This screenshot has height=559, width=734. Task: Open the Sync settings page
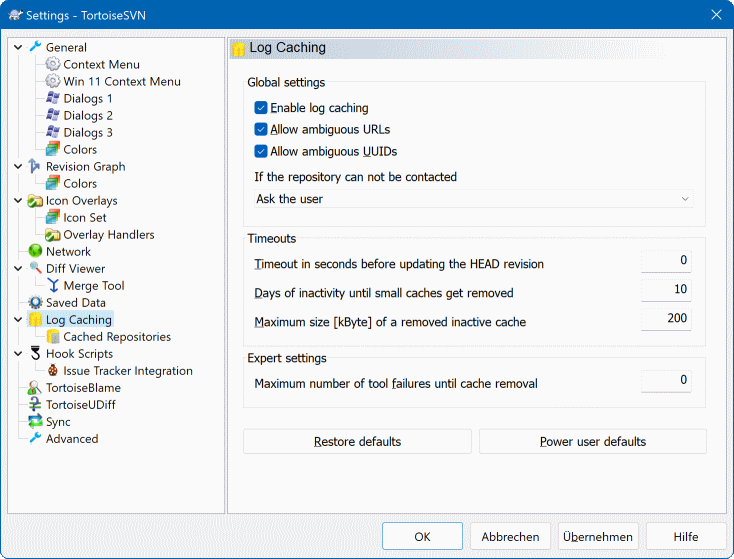pos(58,422)
